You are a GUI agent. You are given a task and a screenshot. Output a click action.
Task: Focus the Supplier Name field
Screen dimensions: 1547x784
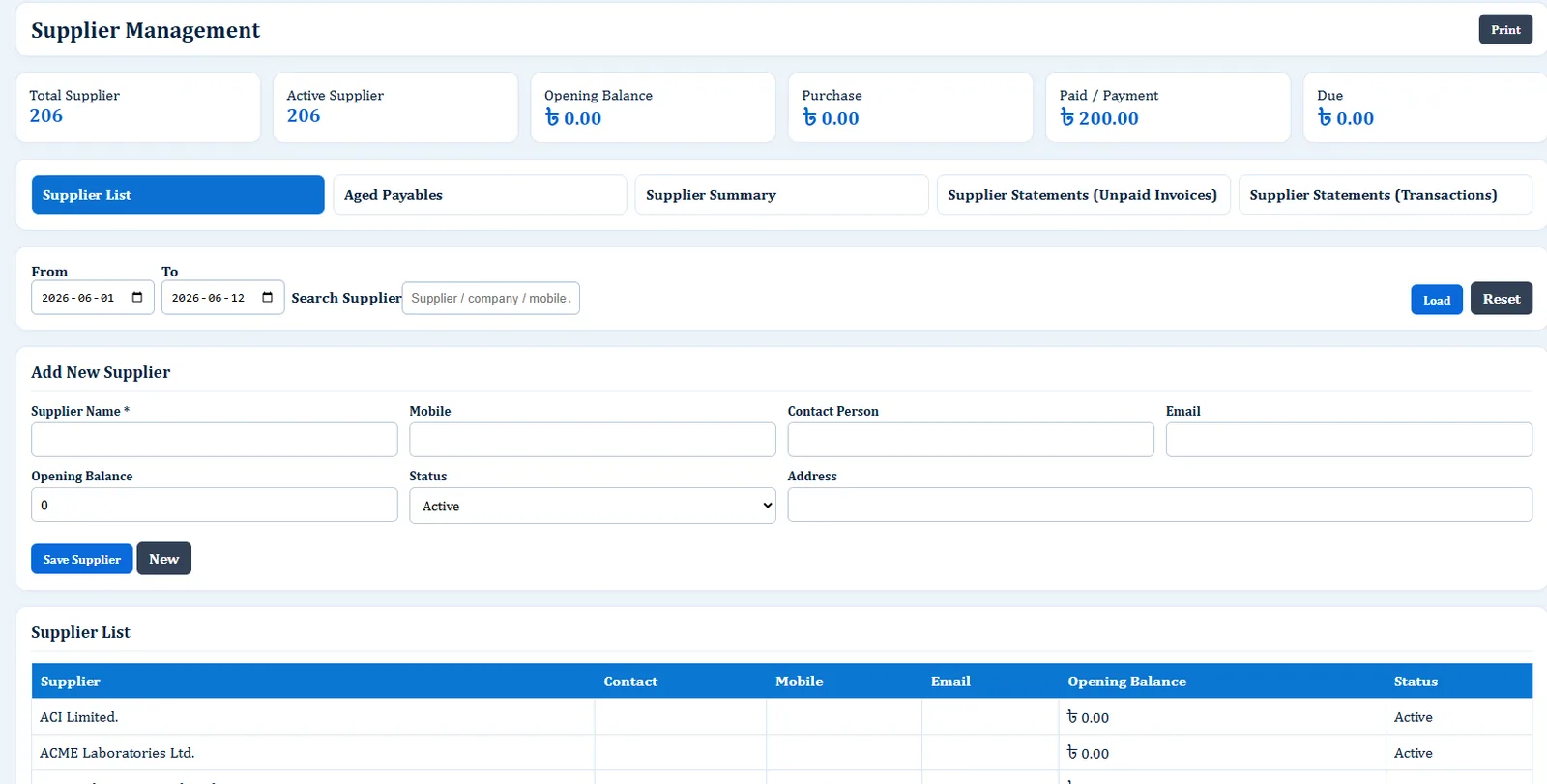pos(215,440)
